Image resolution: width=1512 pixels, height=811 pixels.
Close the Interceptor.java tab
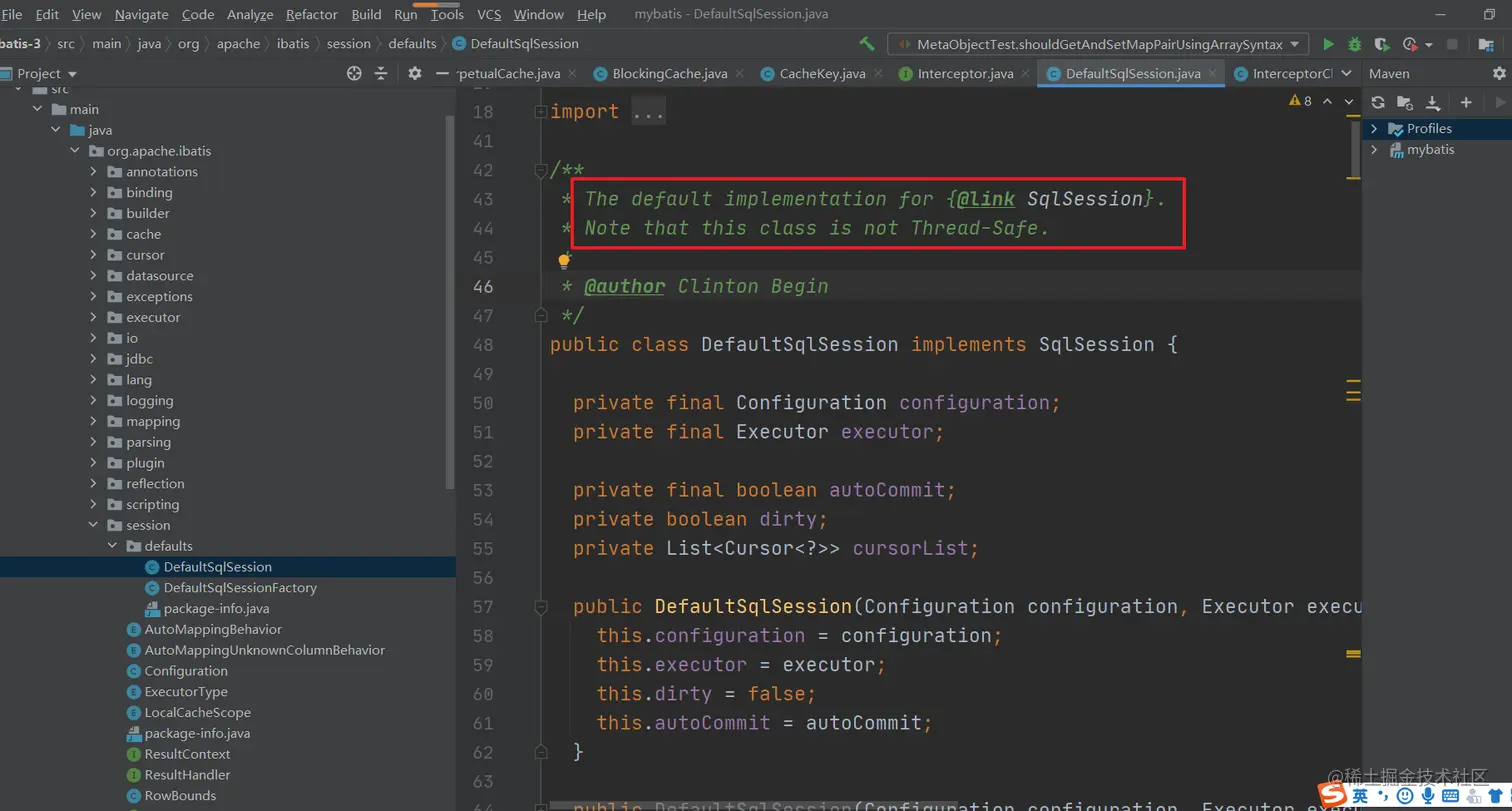point(1026,74)
